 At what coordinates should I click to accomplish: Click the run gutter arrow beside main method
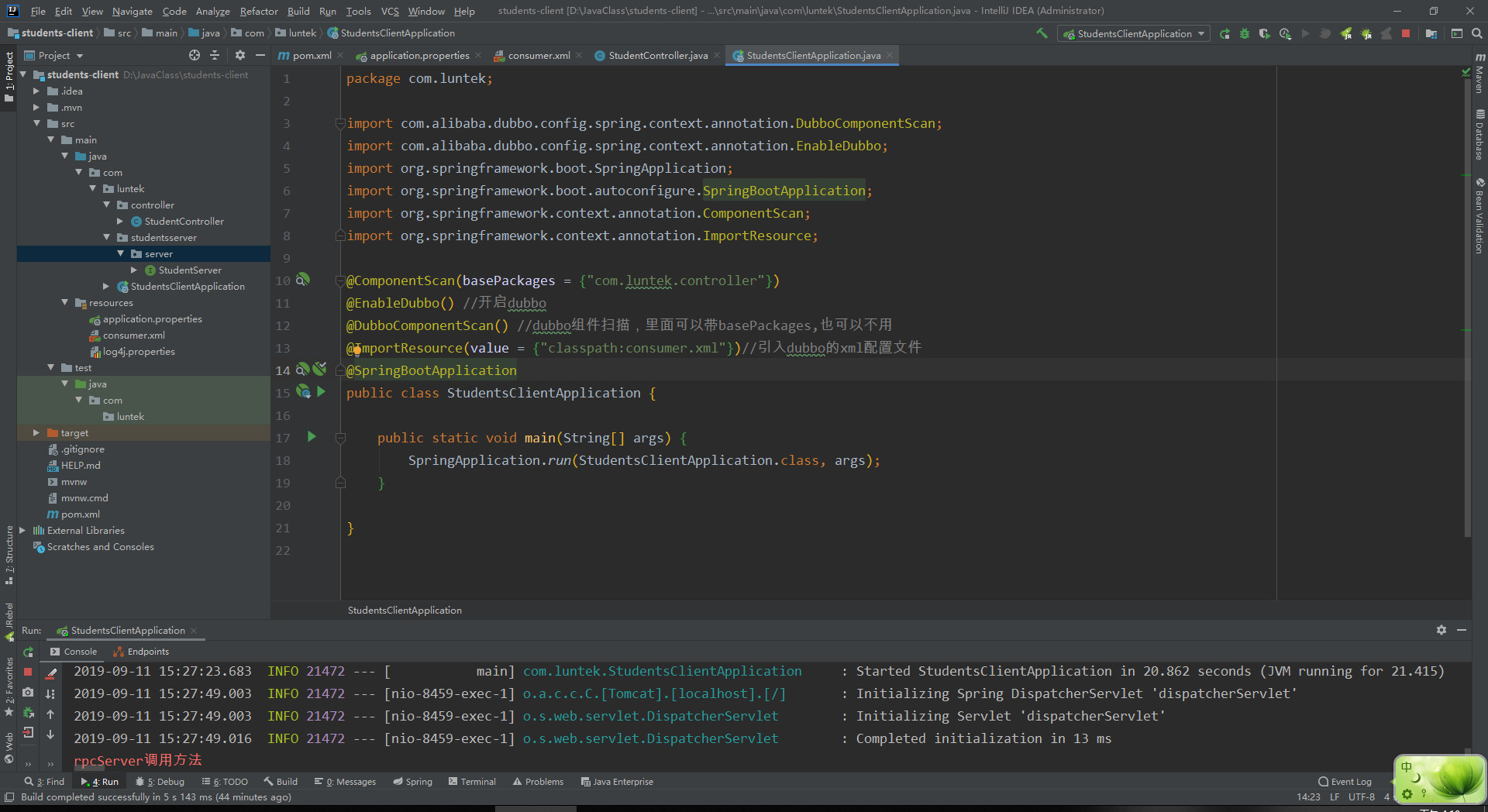pos(312,437)
